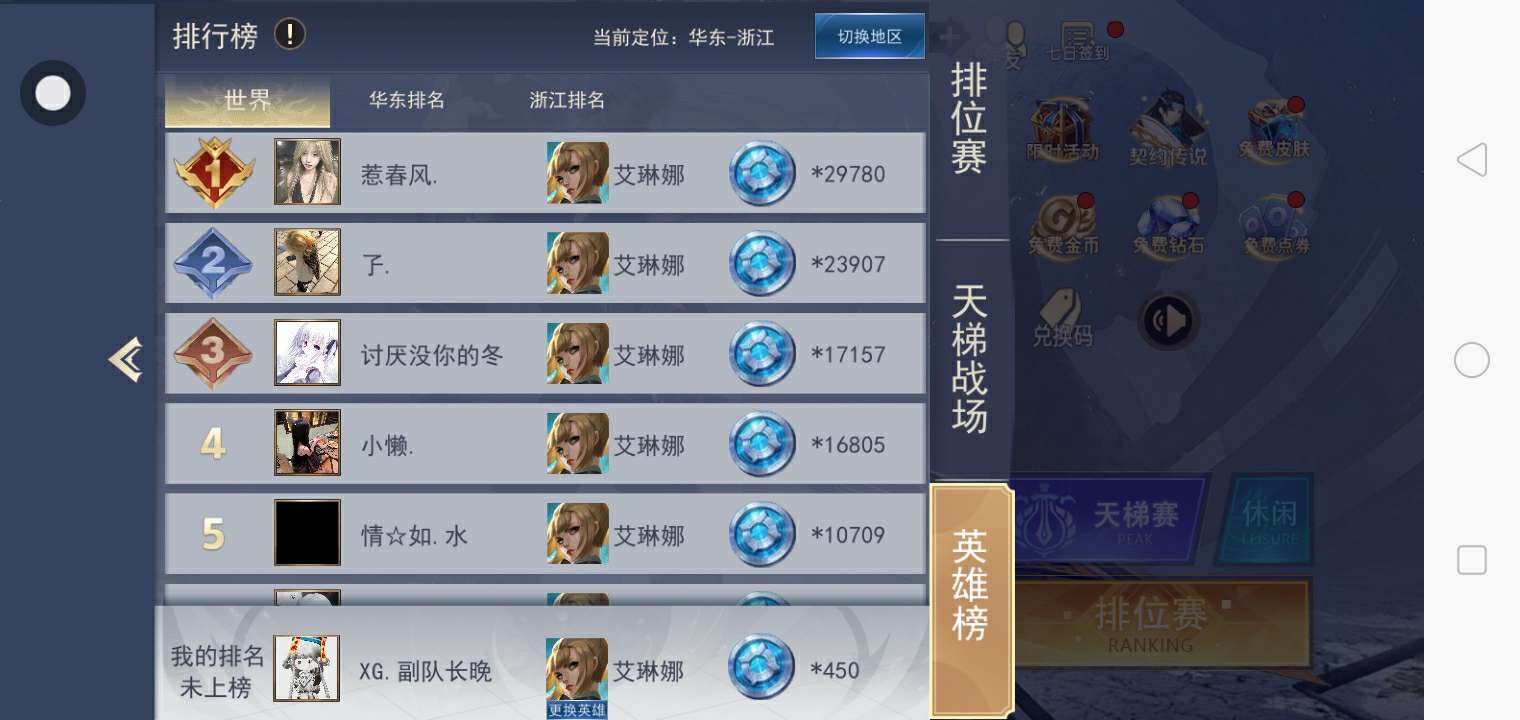
Task: Tap the Android back triangle button
Action: [1471, 160]
